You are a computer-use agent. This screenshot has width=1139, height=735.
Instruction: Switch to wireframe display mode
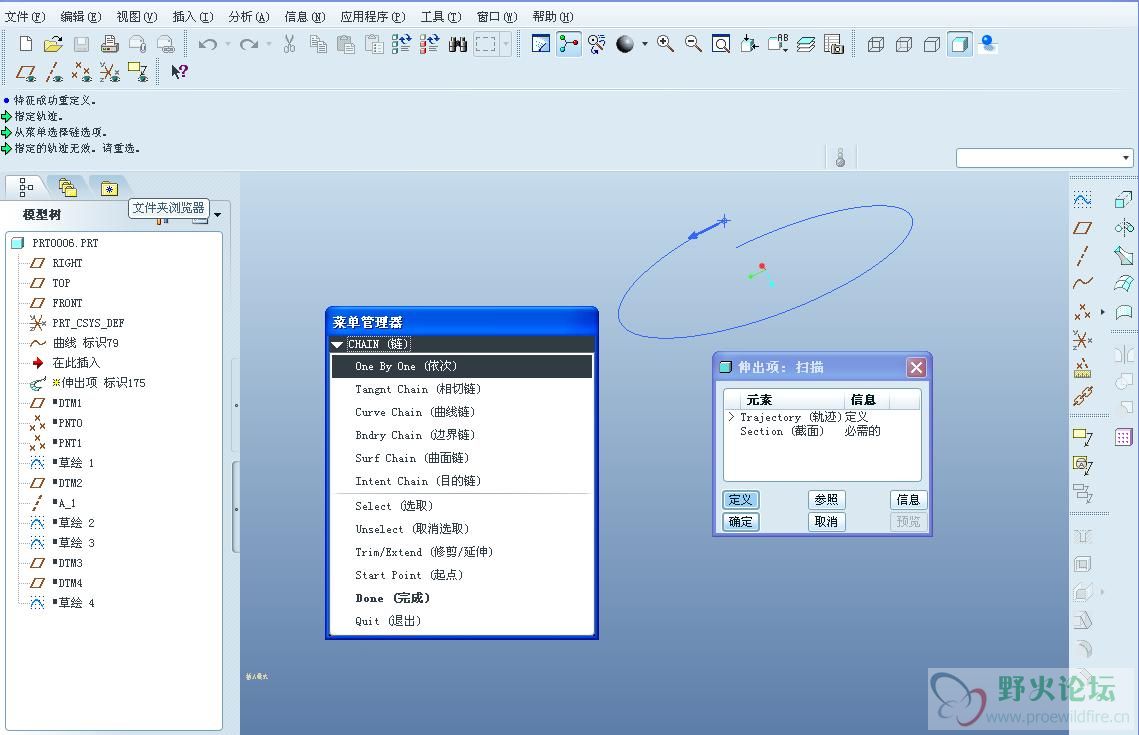(875, 44)
